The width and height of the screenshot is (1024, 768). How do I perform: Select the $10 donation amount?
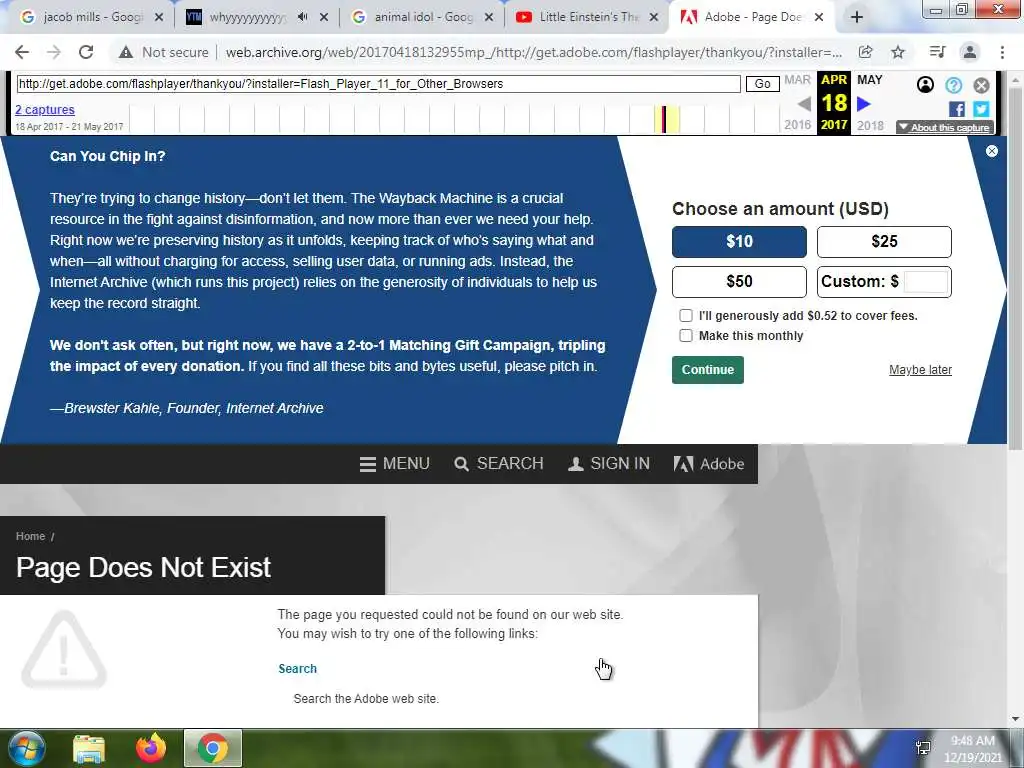click(739, 242)
